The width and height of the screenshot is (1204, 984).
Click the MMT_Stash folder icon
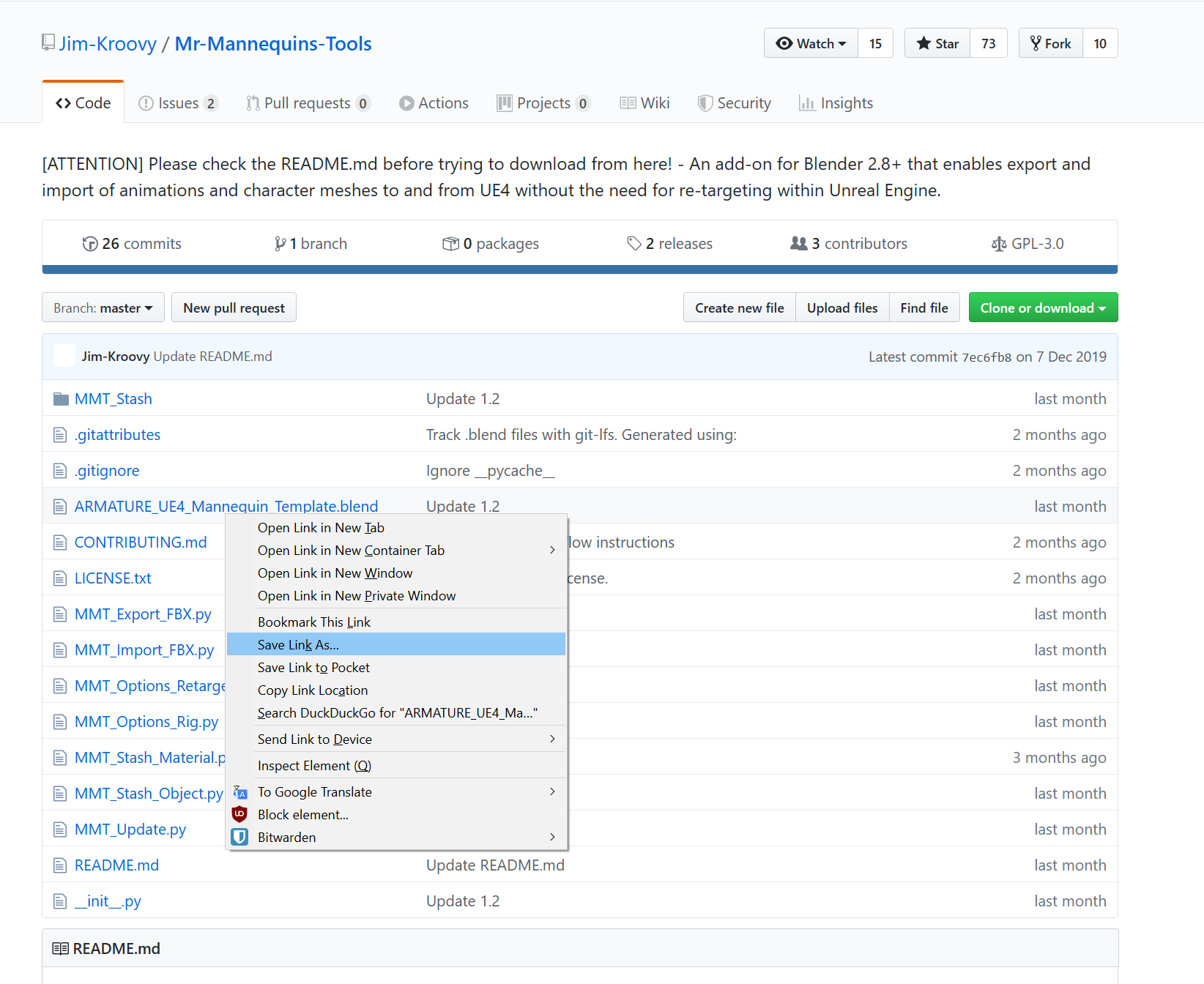[61, 399]
